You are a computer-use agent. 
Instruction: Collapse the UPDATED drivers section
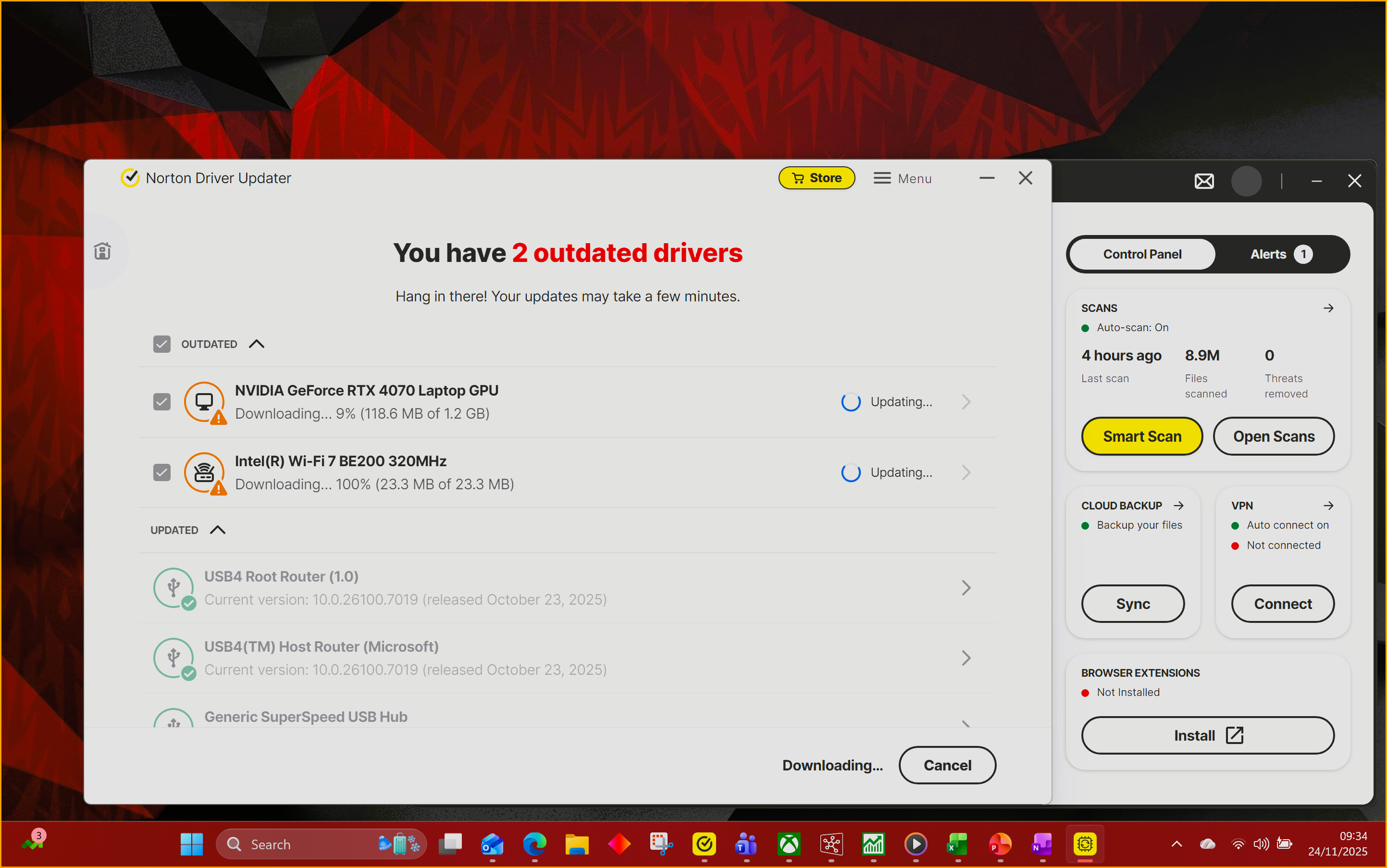pyautogui.click(x=218, y=530)
